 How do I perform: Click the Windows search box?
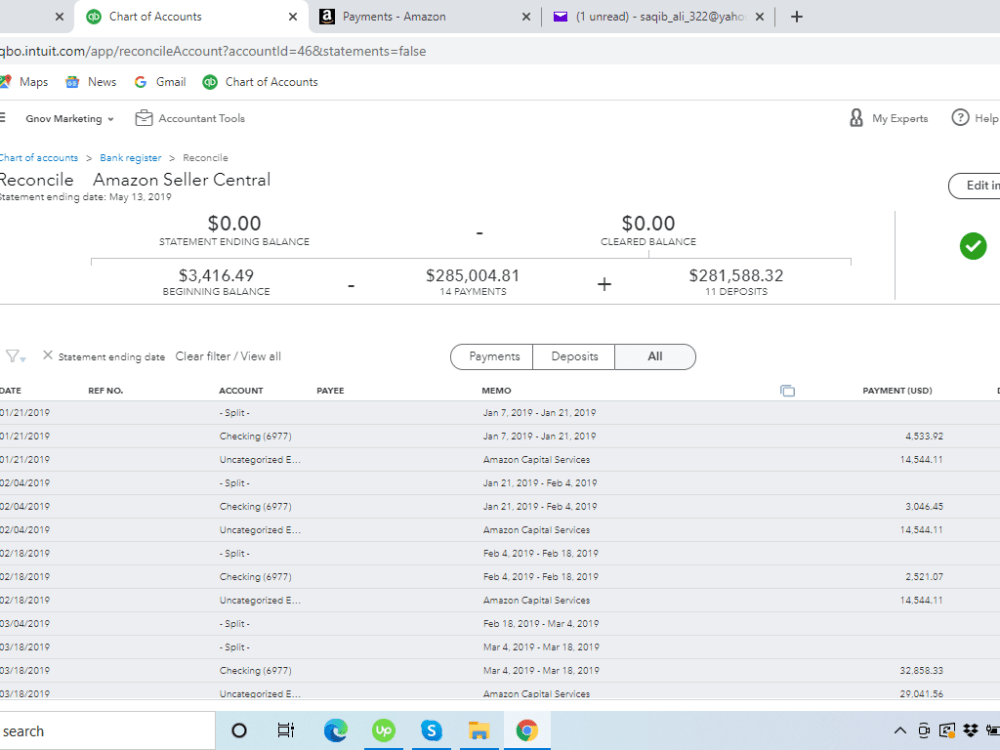[107, 731]
